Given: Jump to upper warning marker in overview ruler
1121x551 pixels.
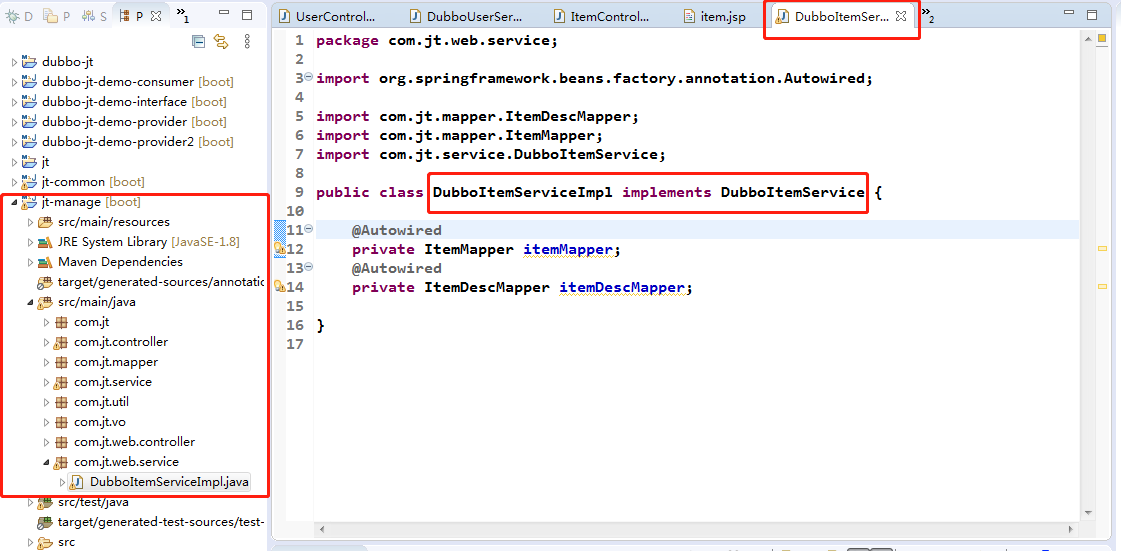Looking at the screenshot, I should (x=1102, y=249).
